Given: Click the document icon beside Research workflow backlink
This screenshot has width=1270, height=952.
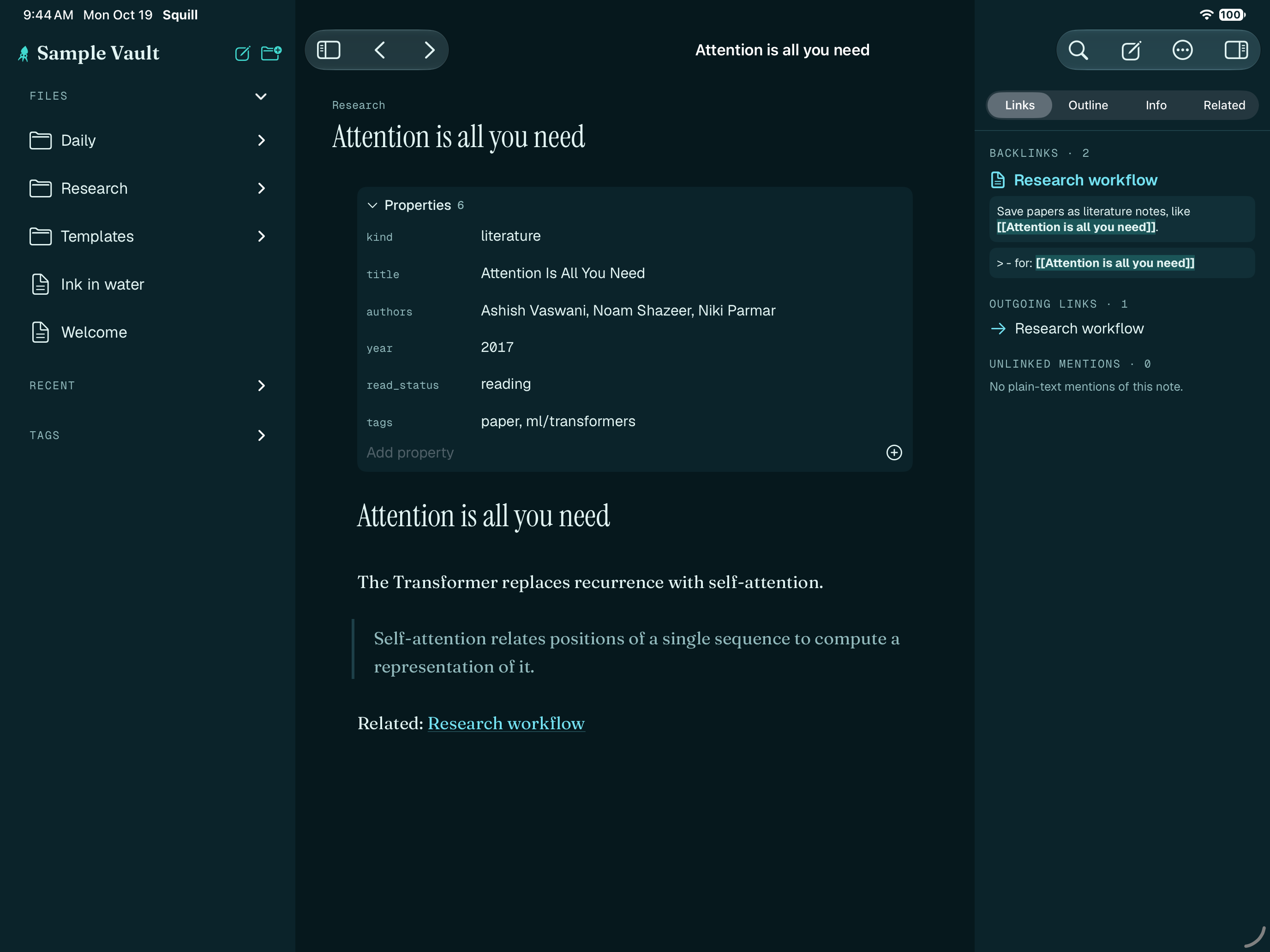Looking at the screenshot, I should 998,180.
